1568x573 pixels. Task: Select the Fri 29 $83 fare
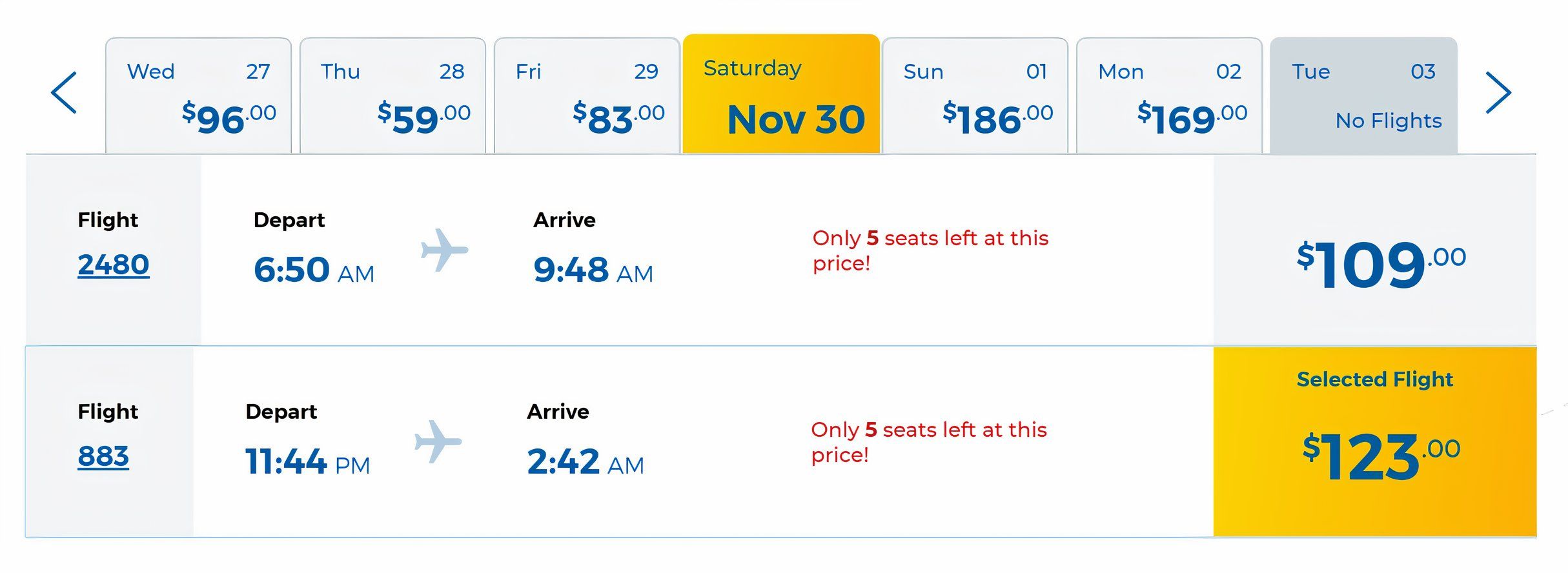586,95
